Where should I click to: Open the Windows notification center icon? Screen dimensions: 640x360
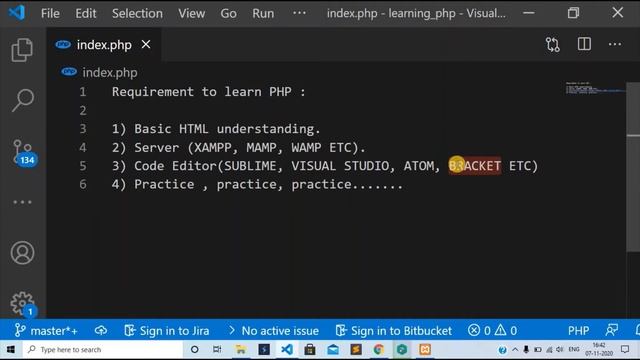pos(625,349)
